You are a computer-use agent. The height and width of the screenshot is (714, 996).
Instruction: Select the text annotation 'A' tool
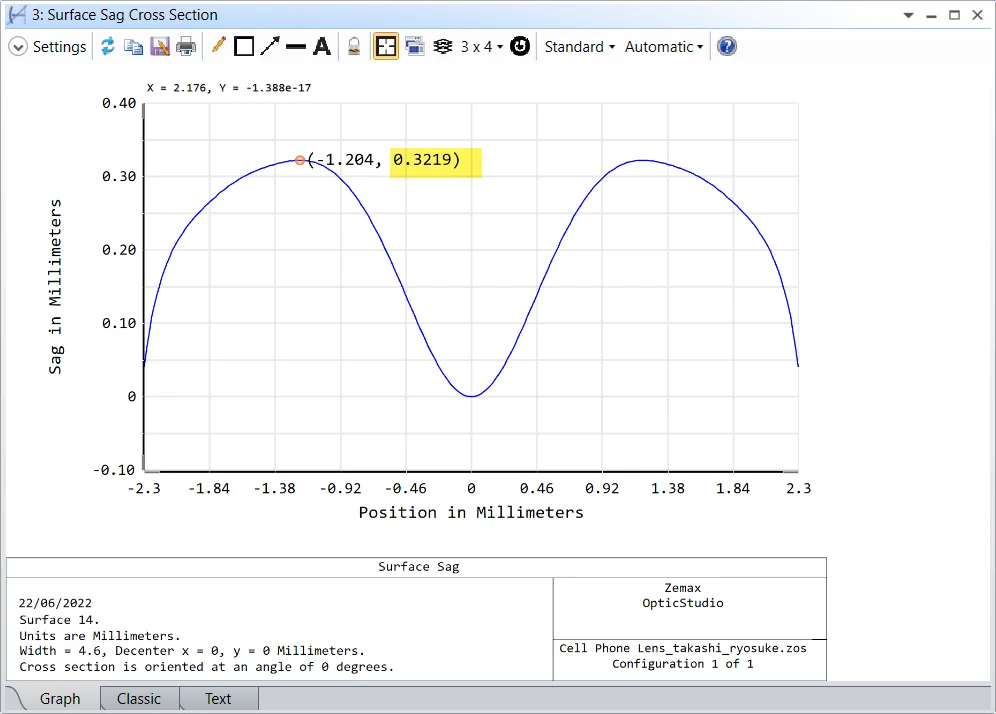[x=322, y=47]
